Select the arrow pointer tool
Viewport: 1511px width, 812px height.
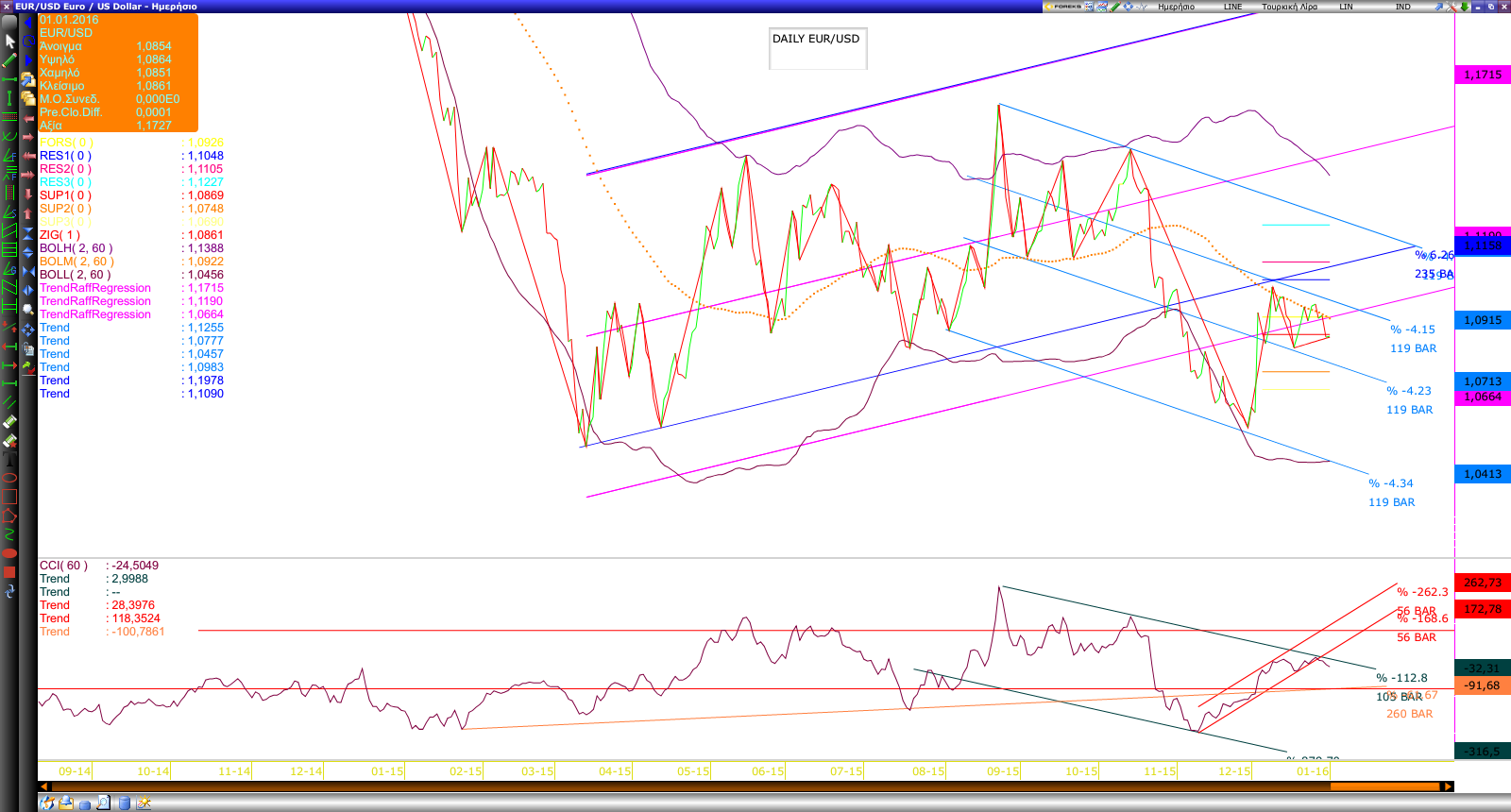(9, 42)
